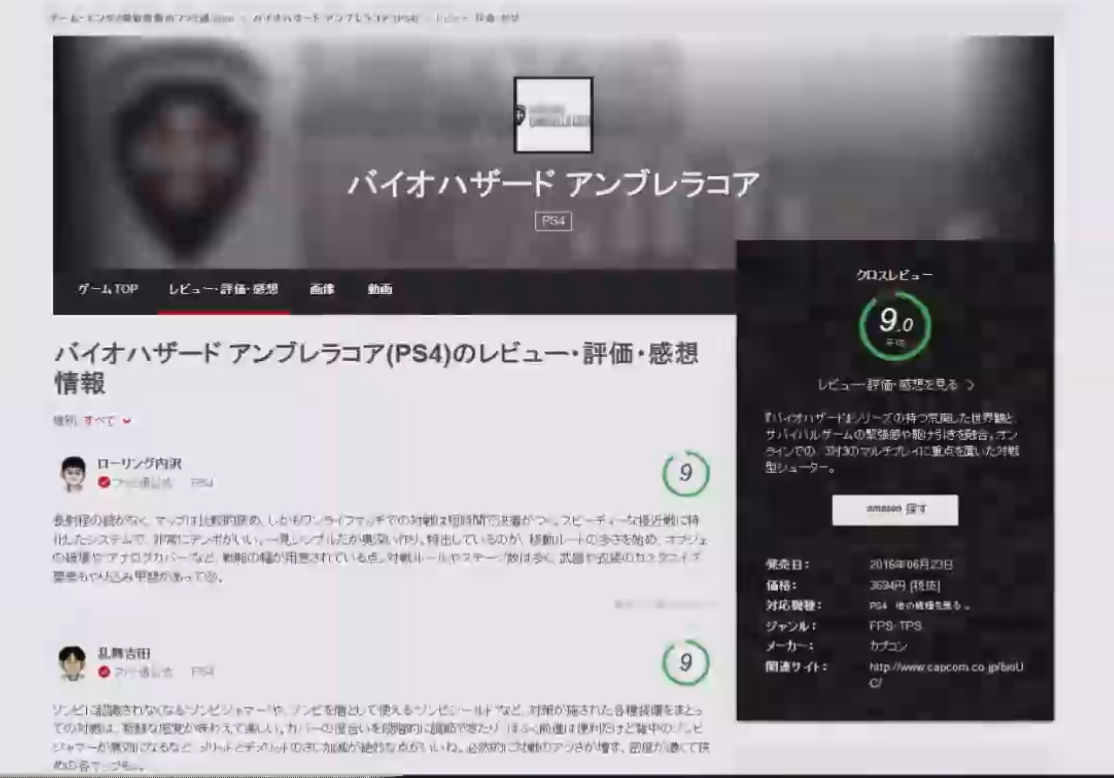The height and width of the screenshot is (778, 1114).
Task: Click the genre value FPS・TPS
Action: coord(895,626)
